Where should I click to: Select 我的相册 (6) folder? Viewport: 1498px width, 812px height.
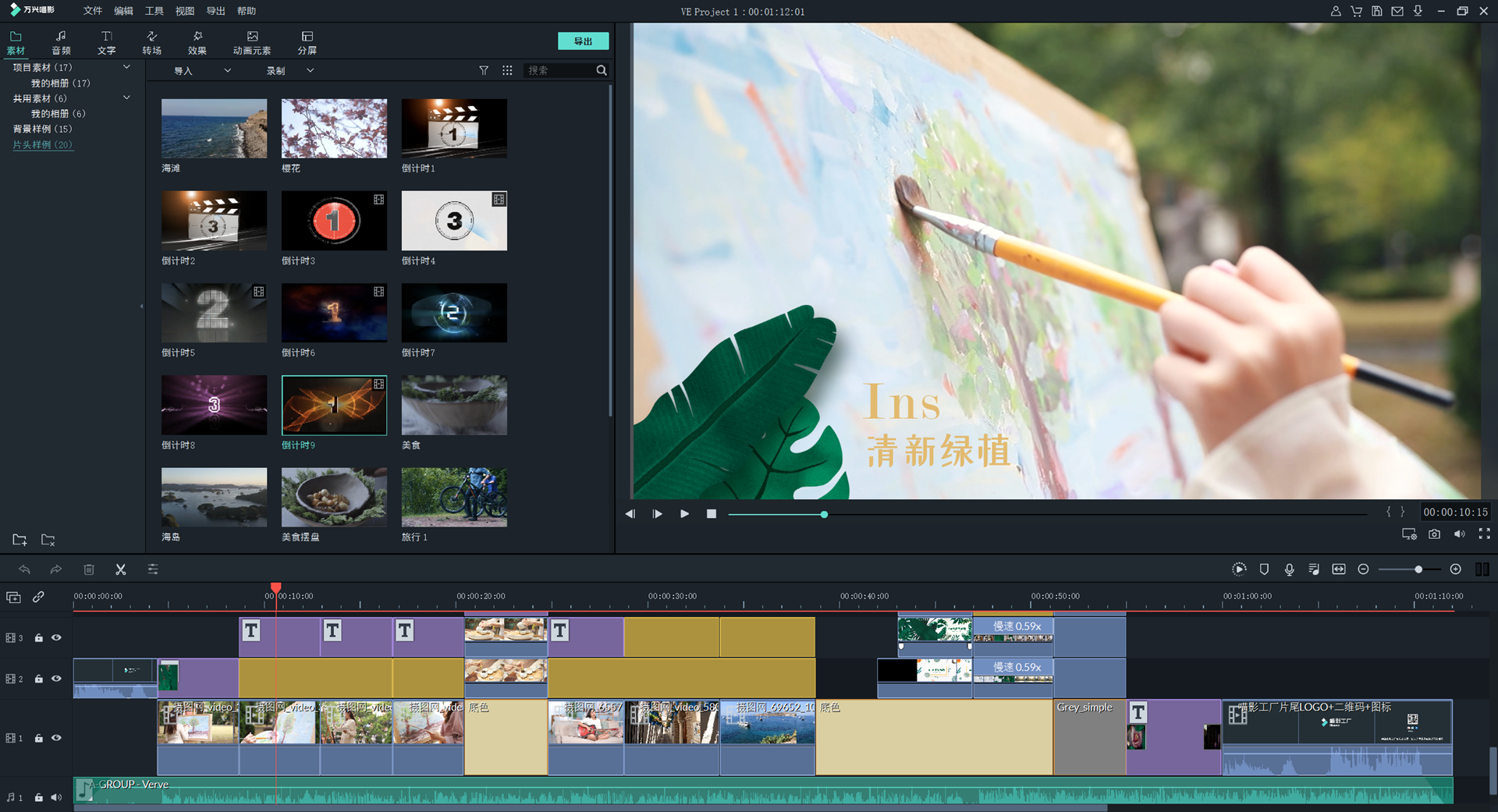point(58,114)
